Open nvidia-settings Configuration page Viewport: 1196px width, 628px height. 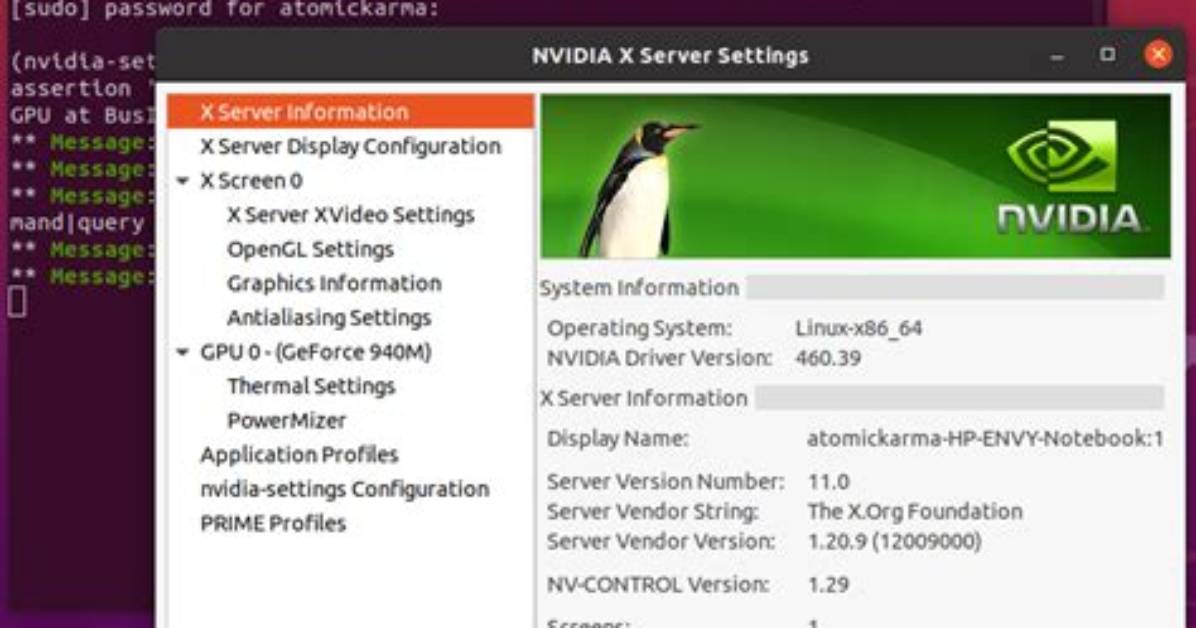point(344,489)
